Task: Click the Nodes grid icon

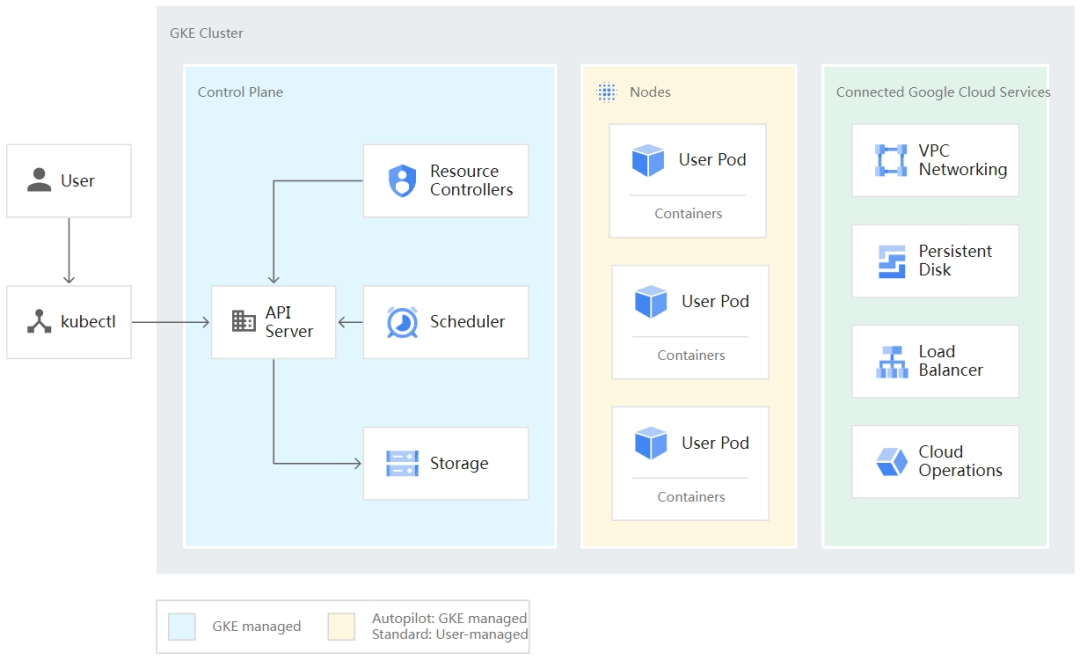Action: [606, 91]
